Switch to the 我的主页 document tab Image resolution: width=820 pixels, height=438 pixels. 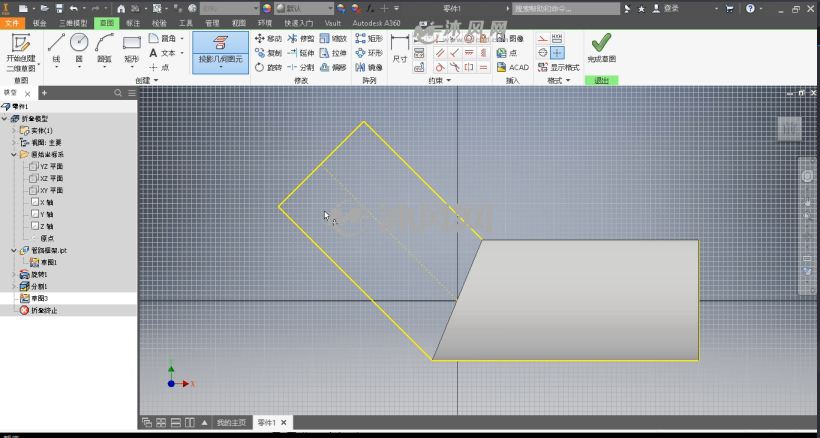(x=231, y=422)
